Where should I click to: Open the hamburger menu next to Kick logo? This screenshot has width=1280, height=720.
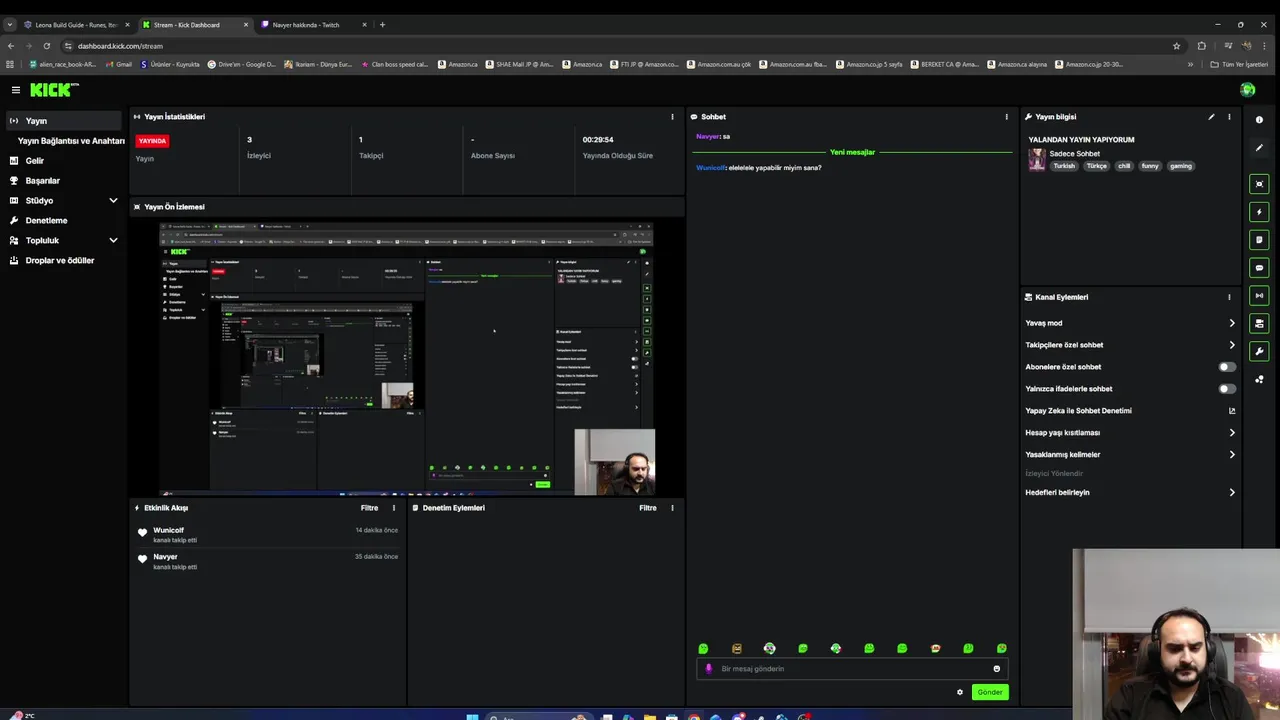coord(15,90)
